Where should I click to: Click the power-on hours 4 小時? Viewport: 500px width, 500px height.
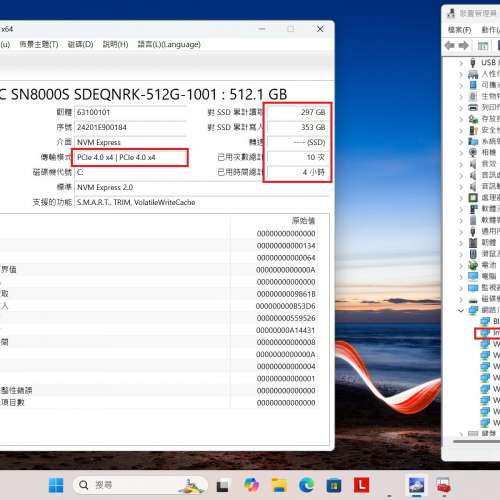click(x=313, y=172)
